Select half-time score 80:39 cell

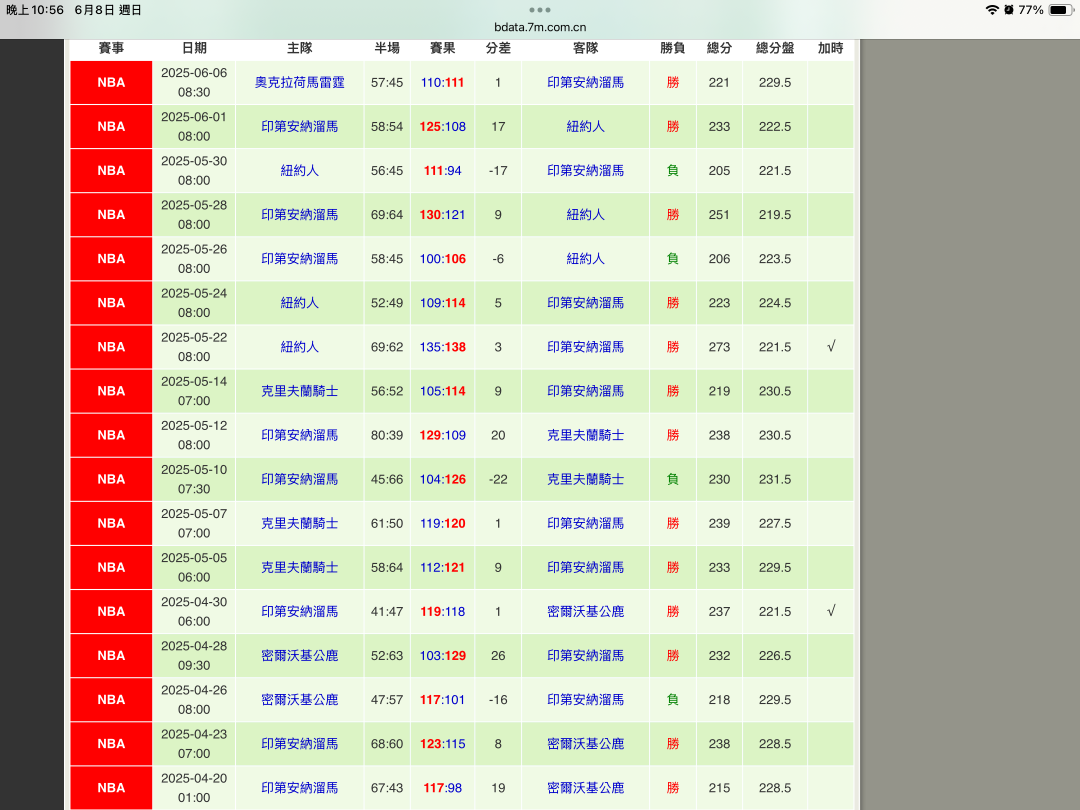point(387,435)
